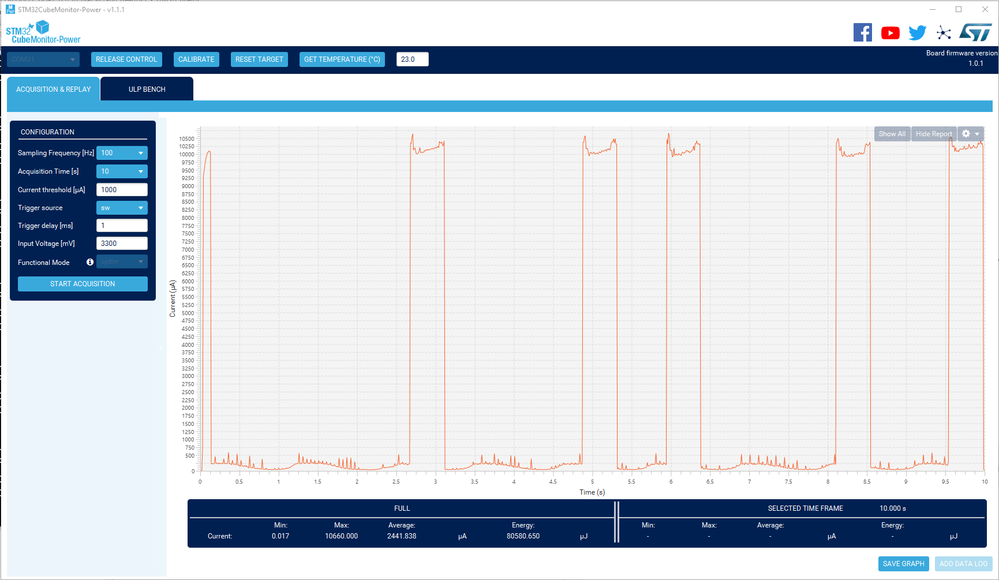Image resolution: width=999 pixels, height=580 pixels.
Task: Select the ACQUISITION & REPLAY tab
Action: (54, 89)
